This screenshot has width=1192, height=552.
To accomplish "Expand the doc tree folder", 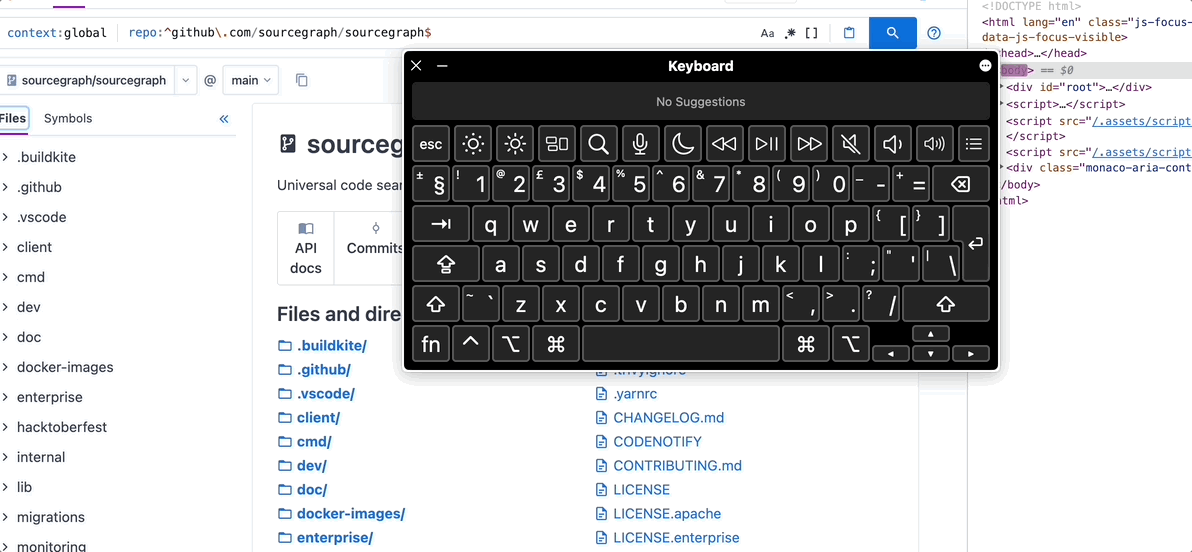I will 5,337.
